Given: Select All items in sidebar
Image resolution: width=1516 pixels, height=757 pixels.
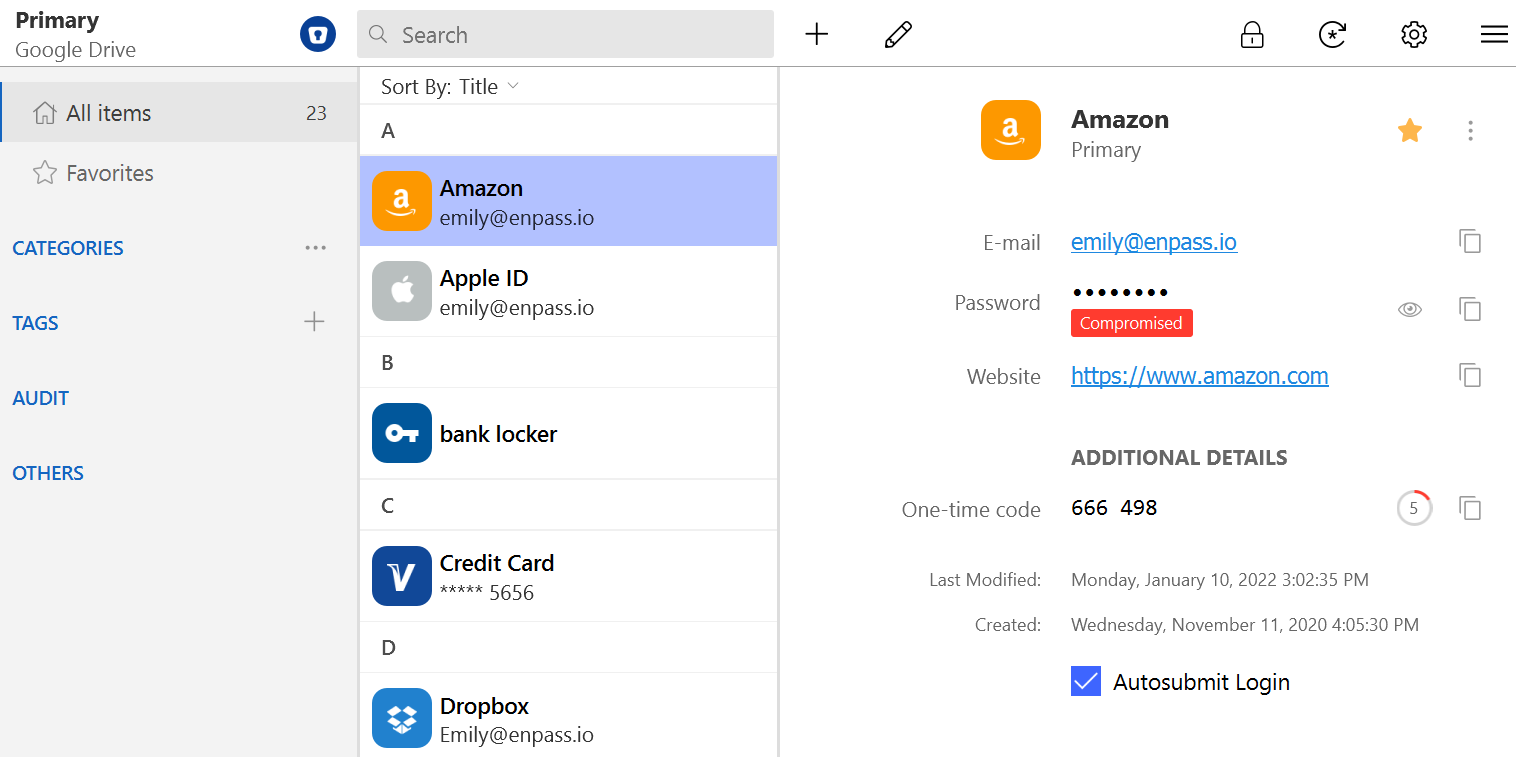Looking at the screenshot, I should tap(179, 113).
